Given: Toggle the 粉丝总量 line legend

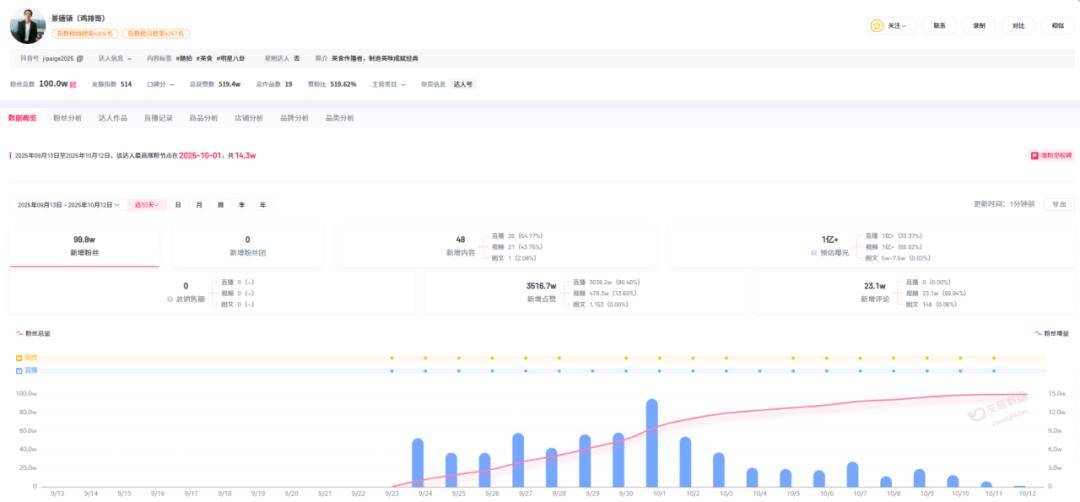Looking at the screenshot, I should (36, 333).
